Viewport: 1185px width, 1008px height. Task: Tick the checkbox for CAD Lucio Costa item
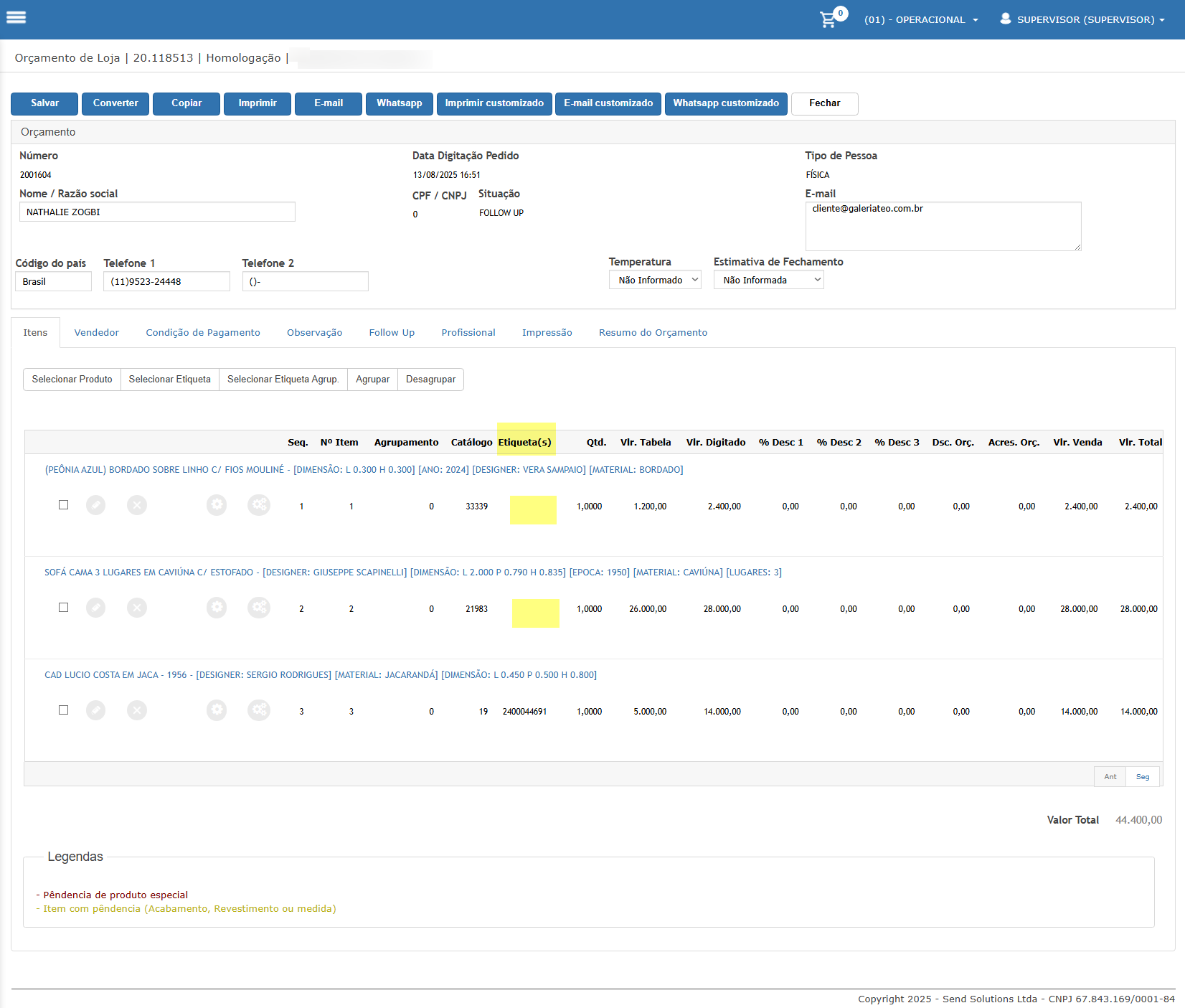[x=64, y=710]
